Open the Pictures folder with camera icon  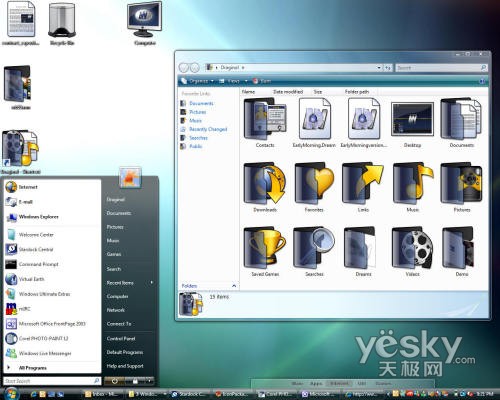[x=462, y=183]
